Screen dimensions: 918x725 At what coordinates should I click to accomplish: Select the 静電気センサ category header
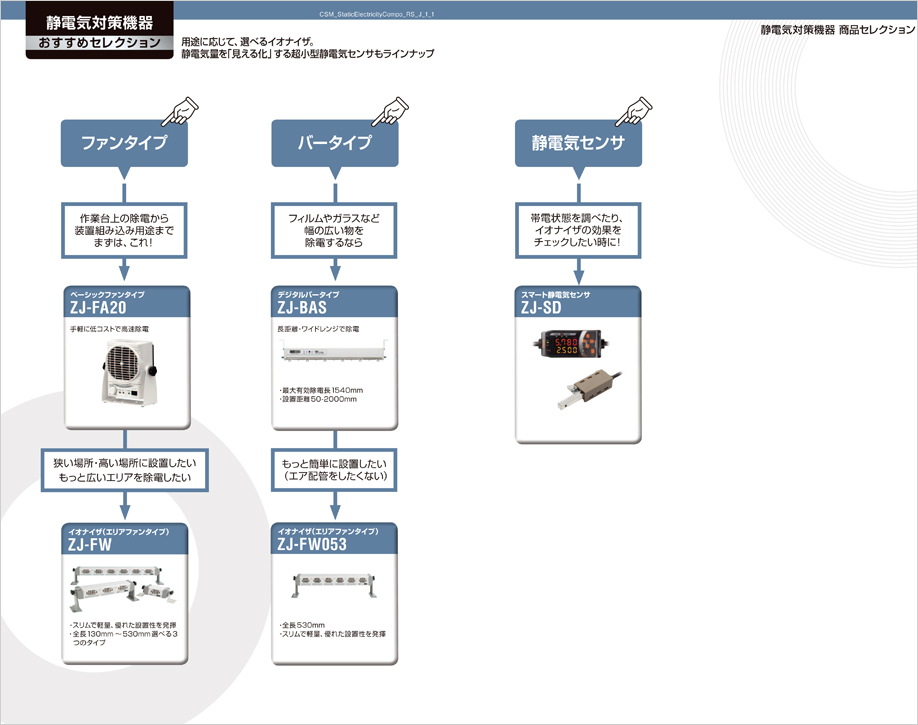tap(578, 143)
